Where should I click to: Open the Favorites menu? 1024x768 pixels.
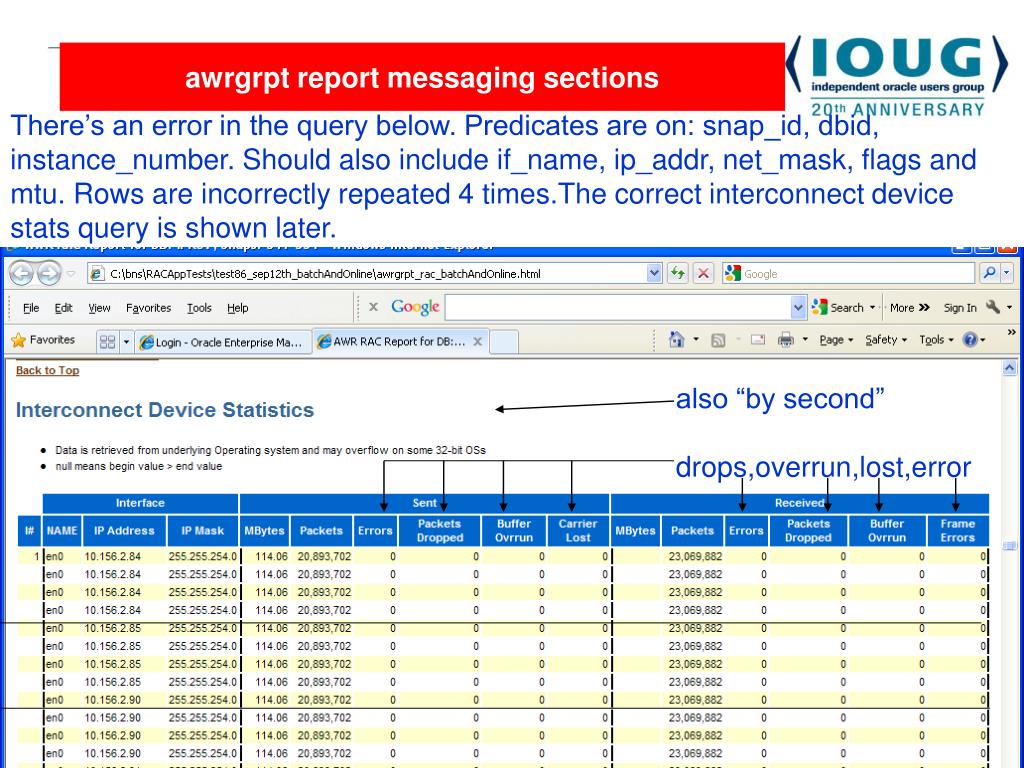point(148,308)
